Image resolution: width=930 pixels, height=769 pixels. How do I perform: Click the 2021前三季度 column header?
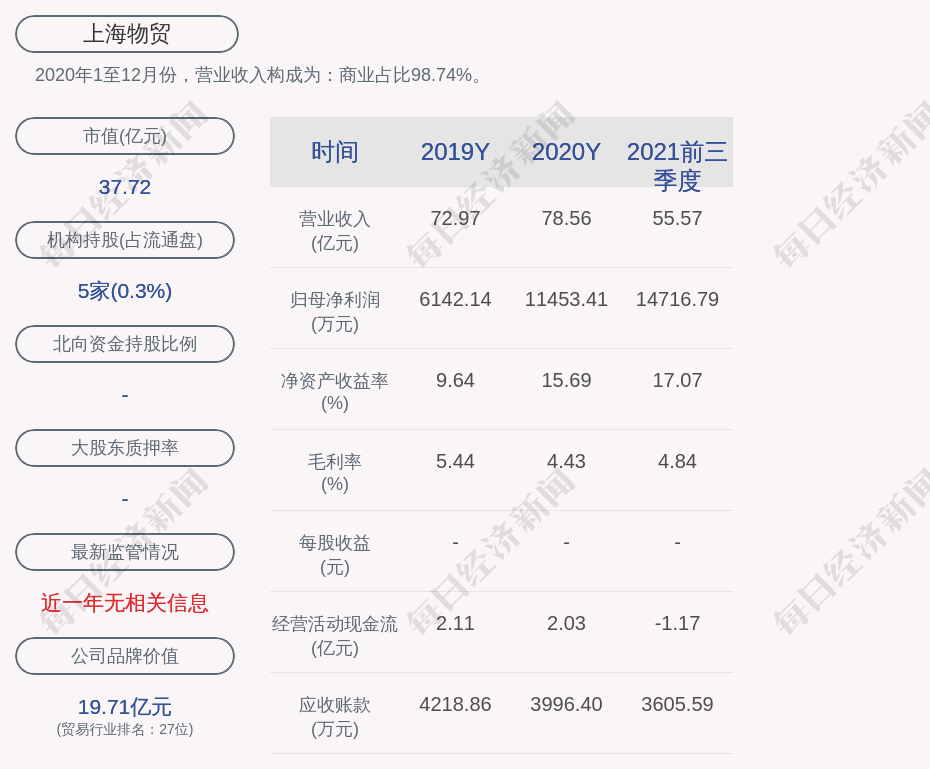pyautogui.click(x=677, y=166)
